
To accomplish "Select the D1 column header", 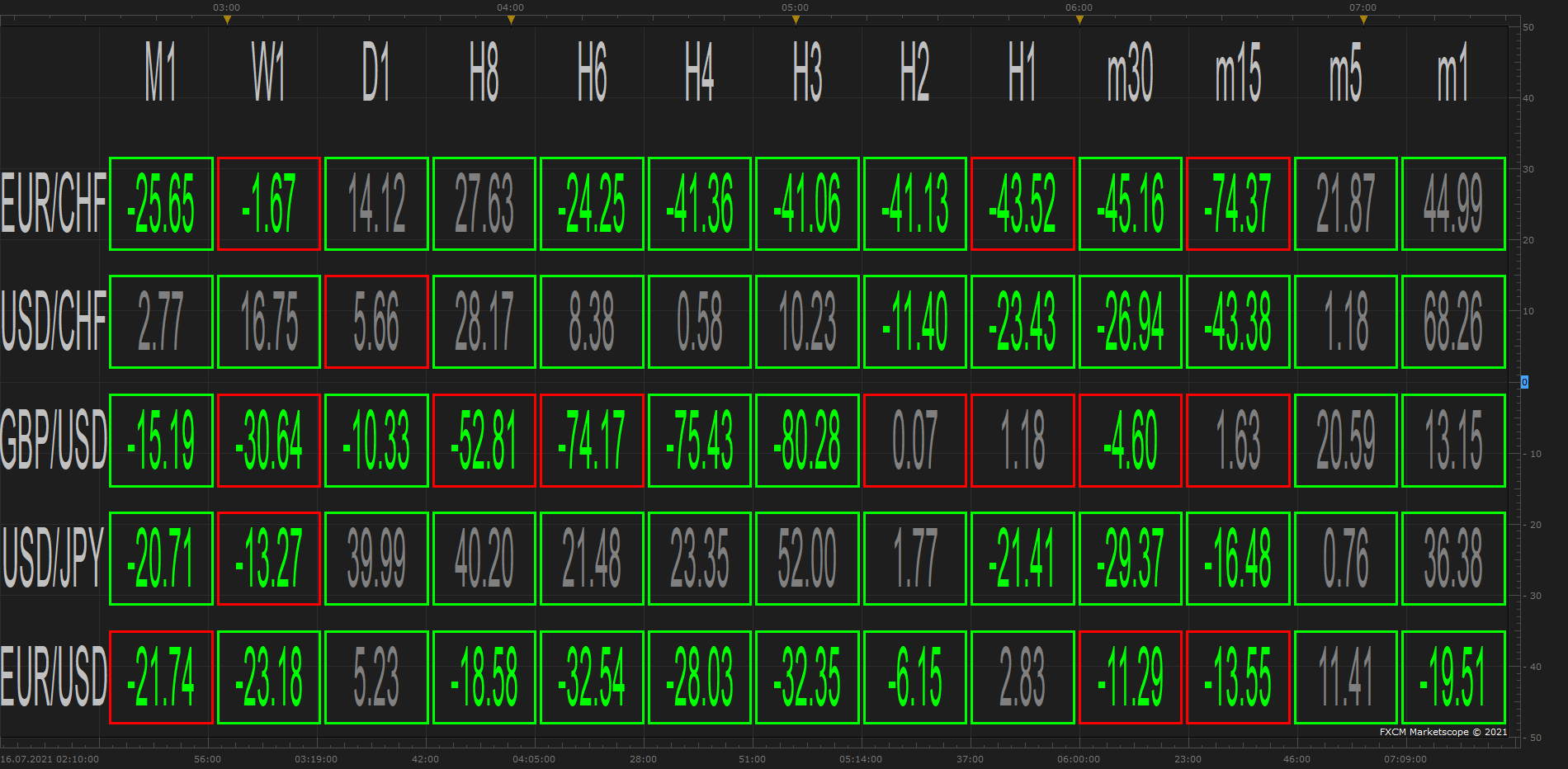I will pyautogui.click(x=376, y=73).
